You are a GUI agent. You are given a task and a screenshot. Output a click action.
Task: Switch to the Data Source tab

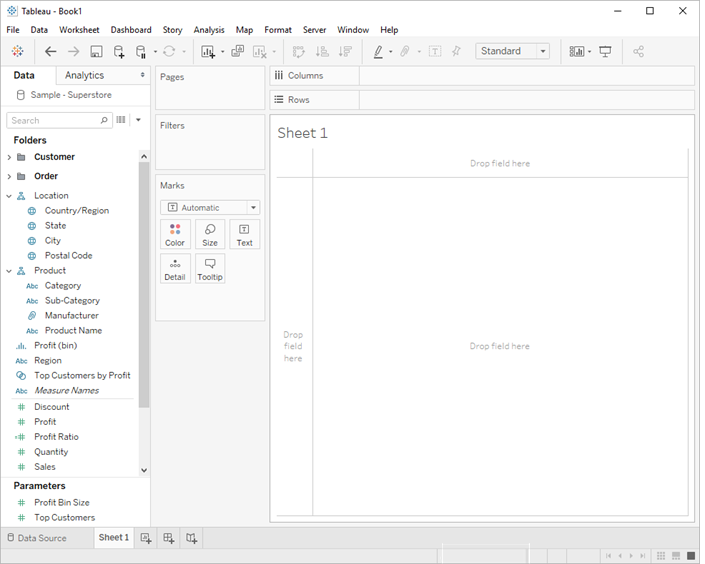point(37,538)
